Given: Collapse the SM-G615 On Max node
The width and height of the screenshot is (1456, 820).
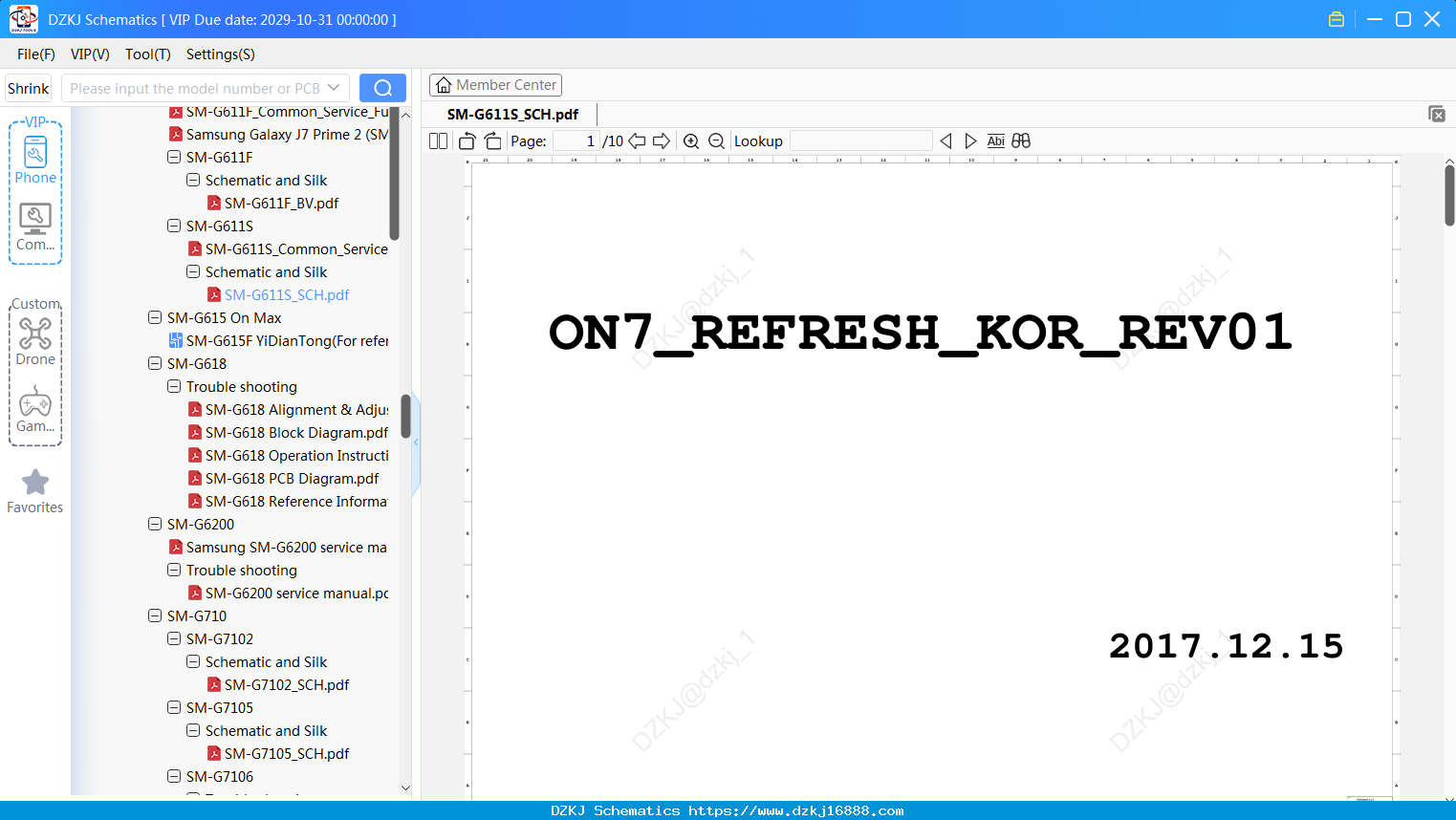Looking at the screenshot, I should tap(155, 318).
